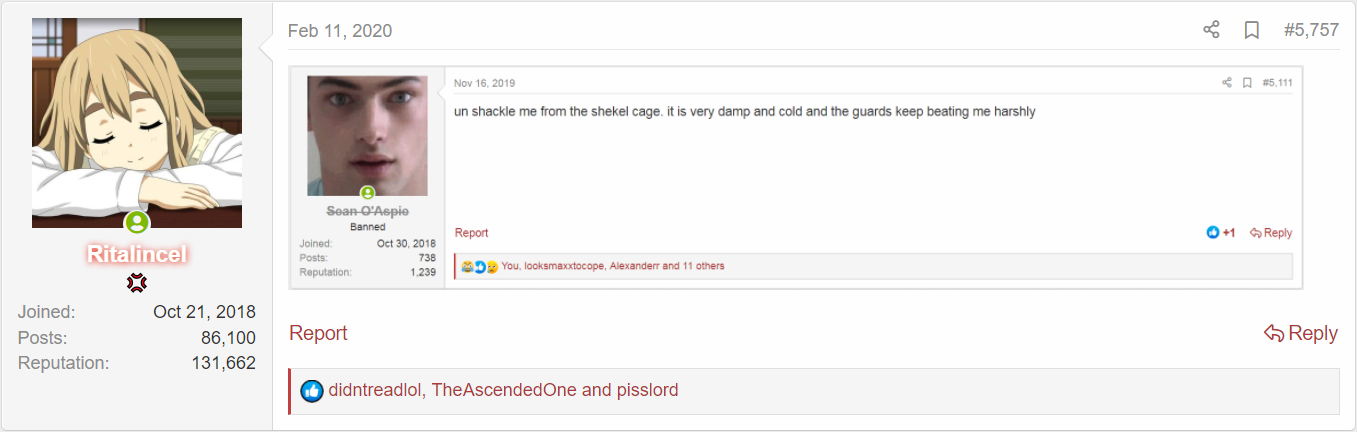The width and height of the screenshot is (1357, 432).
Task: Report the post by Ritalincel
Action: [318, 334]
